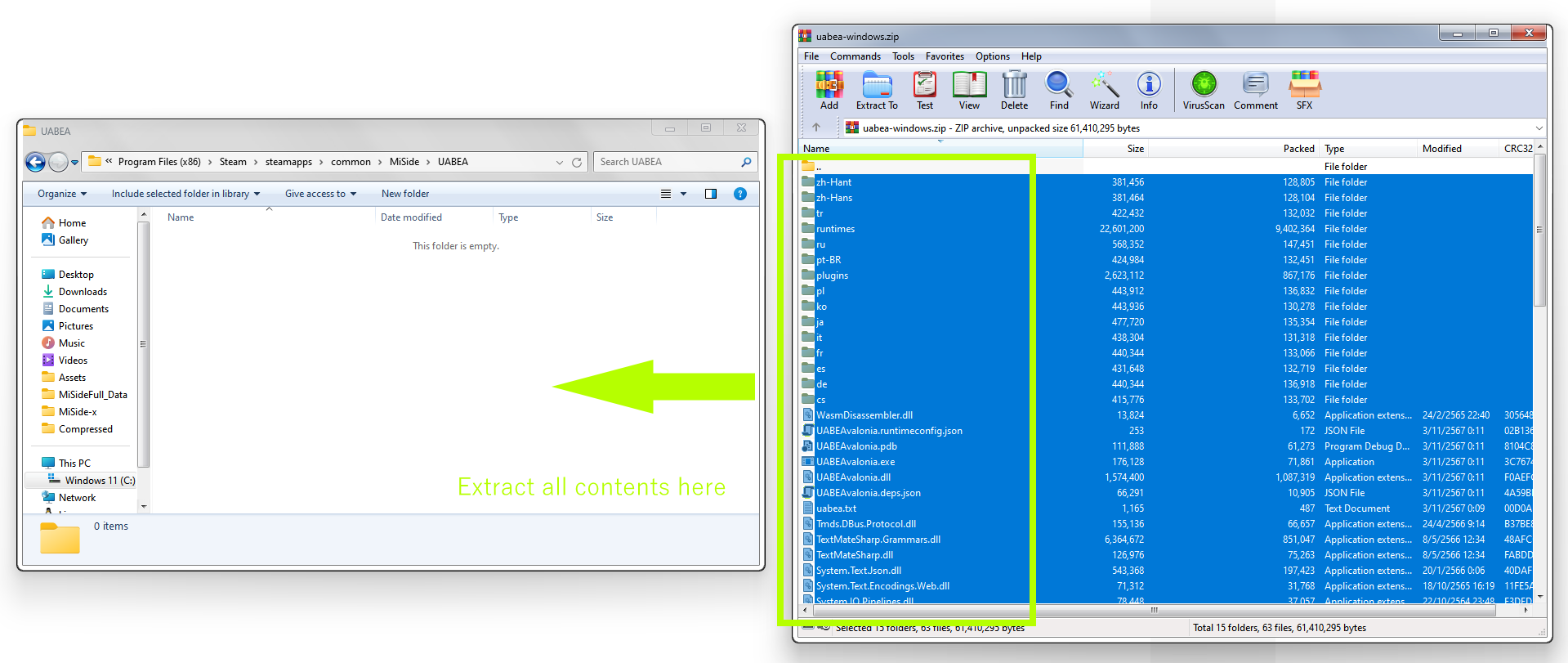Screen dimensions: 1568x663
Task: Click the Delete toolbar icon in WinRAR
Action: coord(1014,90)
